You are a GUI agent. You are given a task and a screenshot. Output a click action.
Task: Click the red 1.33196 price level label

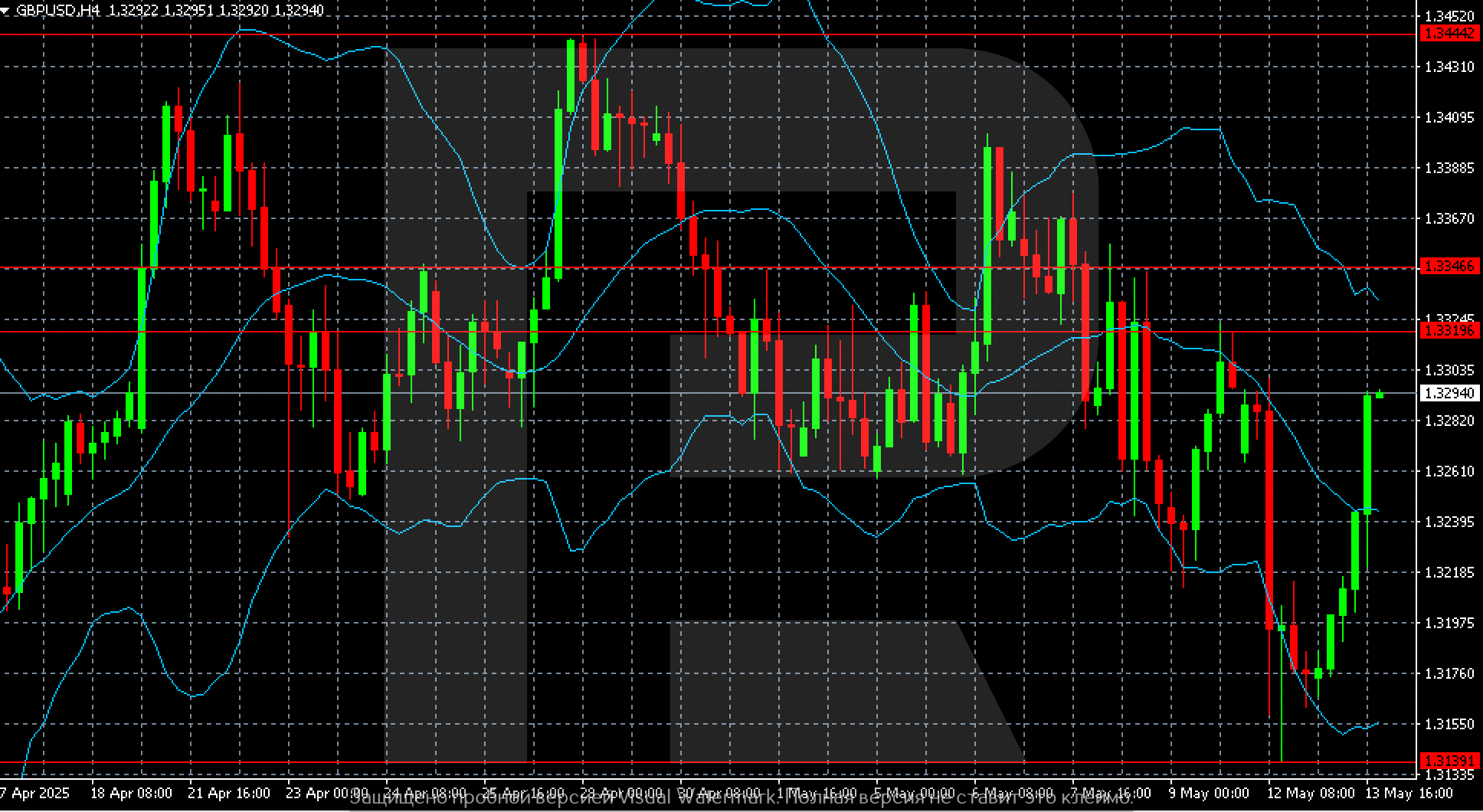tap(1448, 330)
